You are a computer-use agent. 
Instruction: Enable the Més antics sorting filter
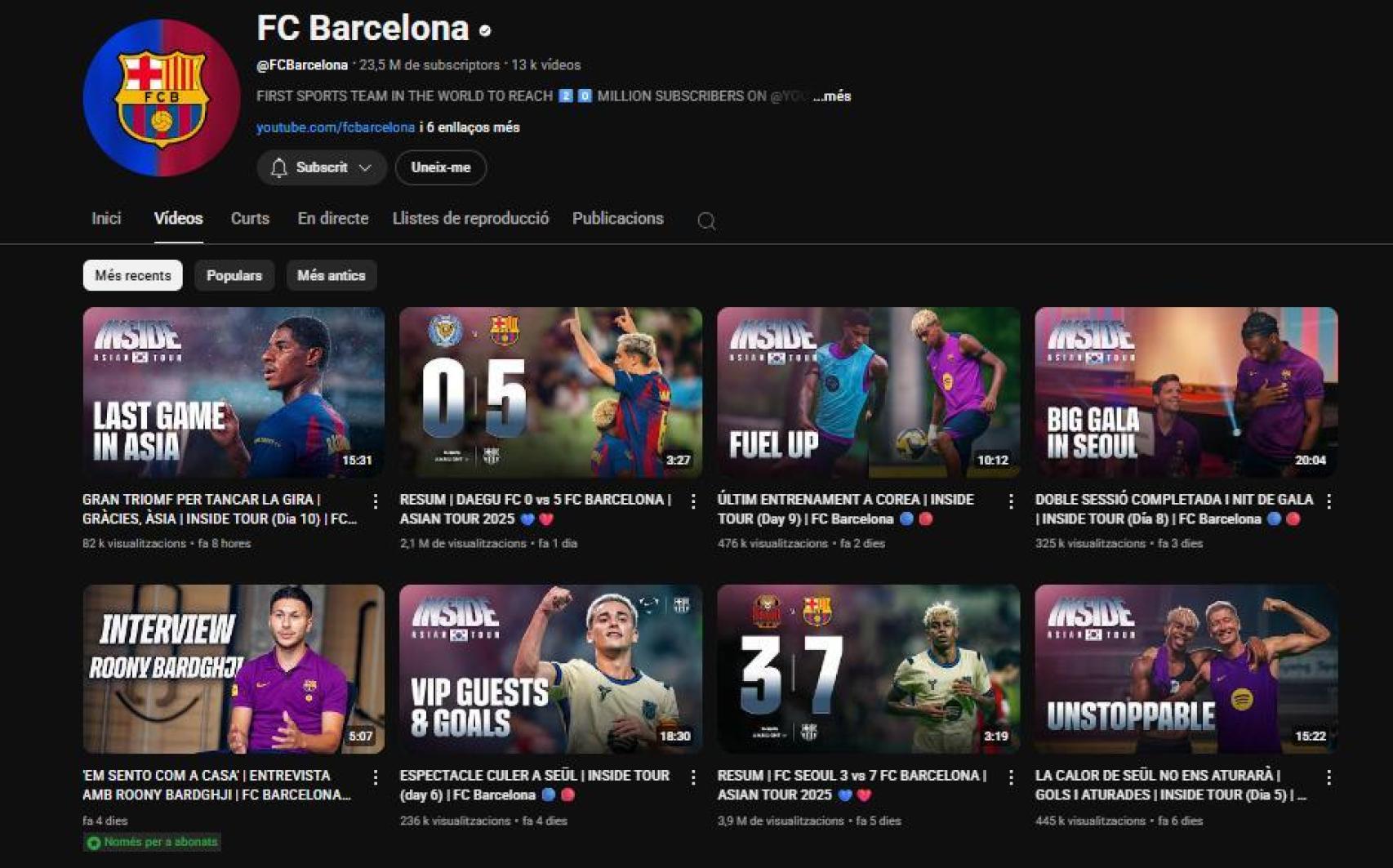coord(331,275)
